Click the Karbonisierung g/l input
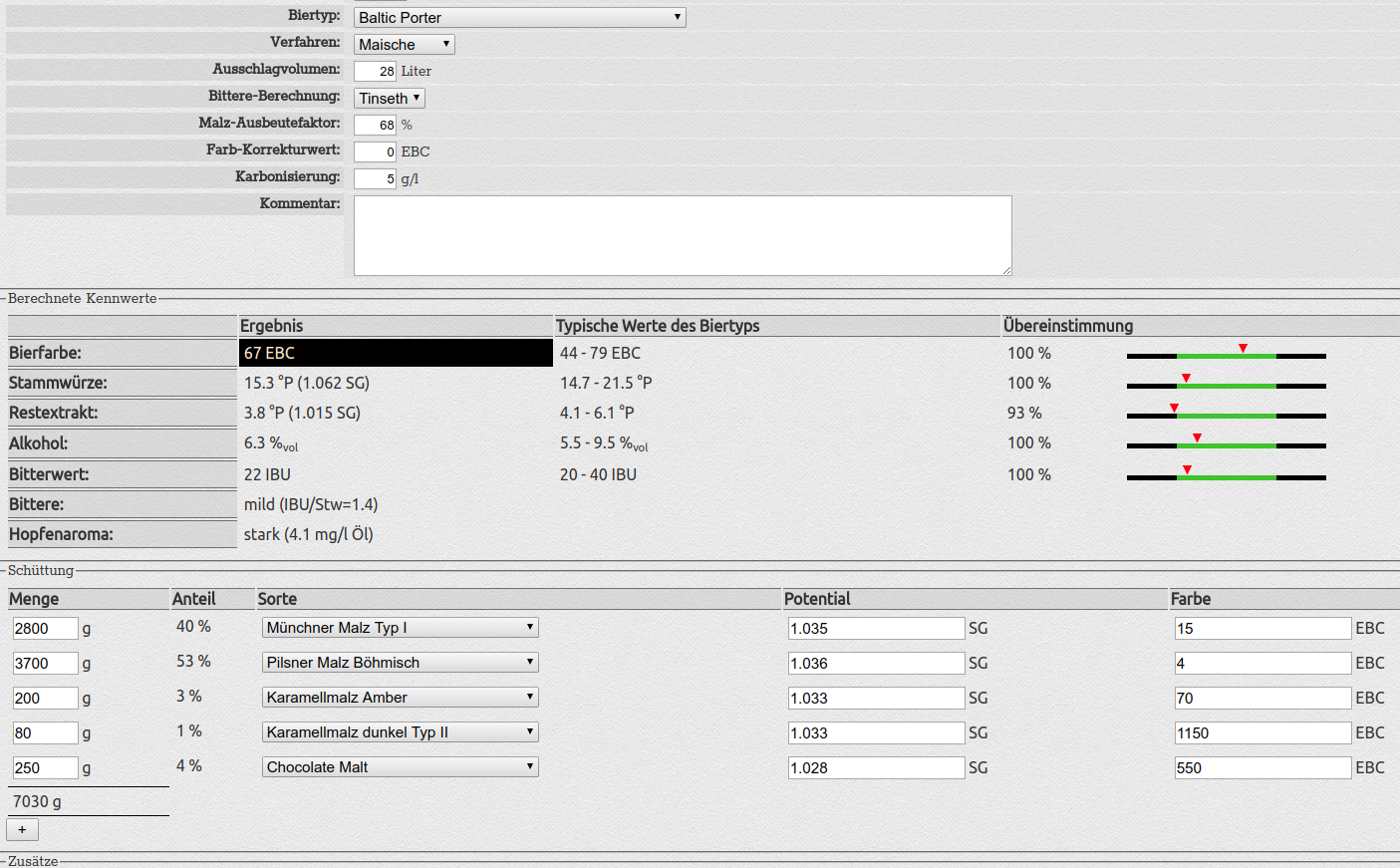The image size is (1400, 868). click(x=375, y=178)
